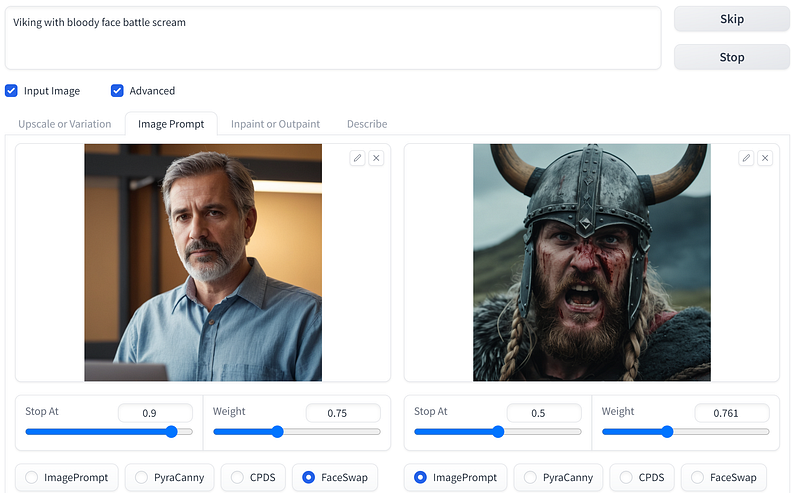The height and width of the screenshot is (493, 800).
Task: Edit the Viking image with pencil icon
Action: pyautogui.click(x=746, y=158)
